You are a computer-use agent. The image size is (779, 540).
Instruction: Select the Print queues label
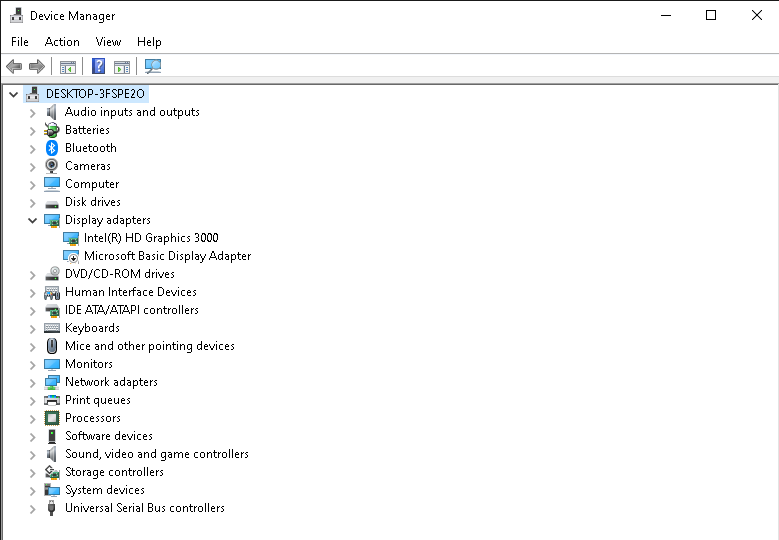tap(98, 400)
